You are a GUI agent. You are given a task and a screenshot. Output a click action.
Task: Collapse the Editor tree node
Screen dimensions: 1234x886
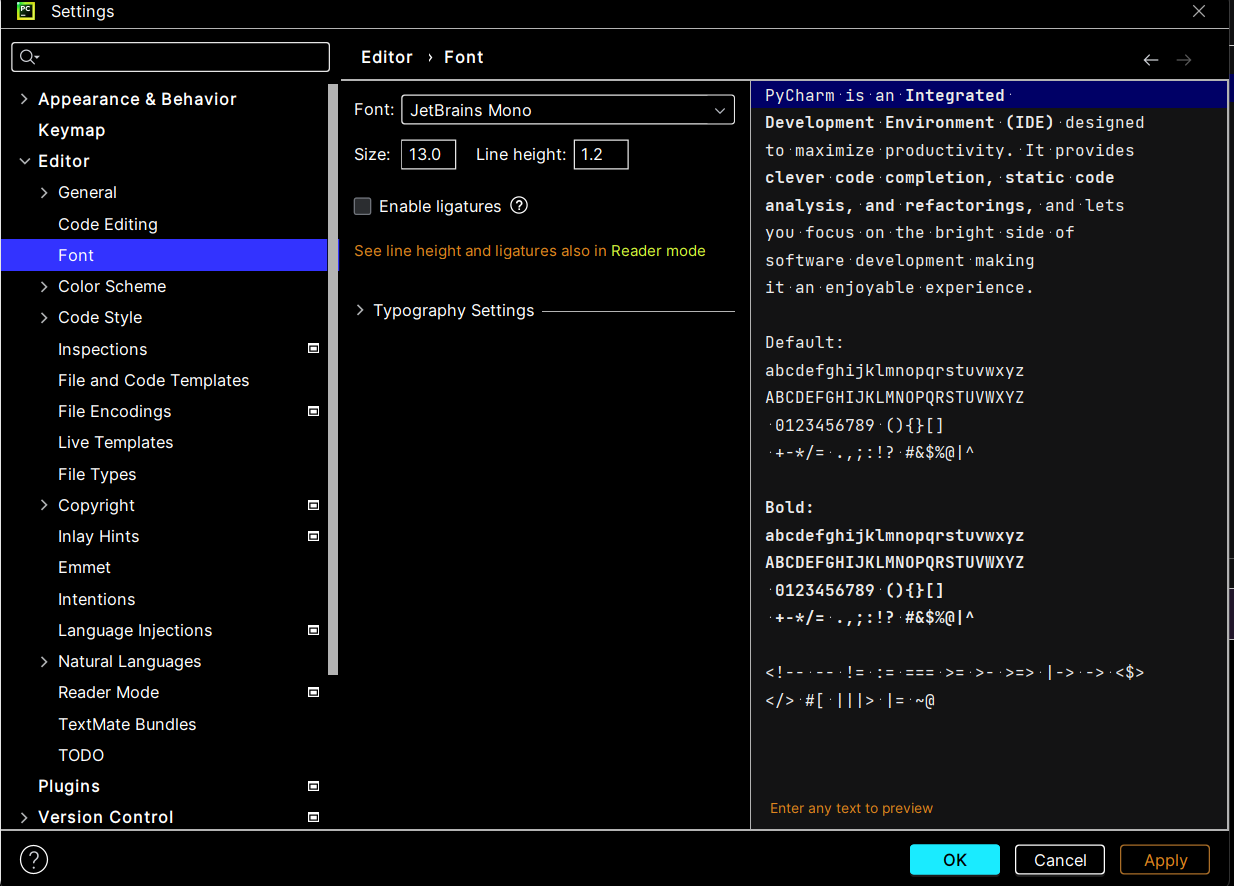[24, 161]
